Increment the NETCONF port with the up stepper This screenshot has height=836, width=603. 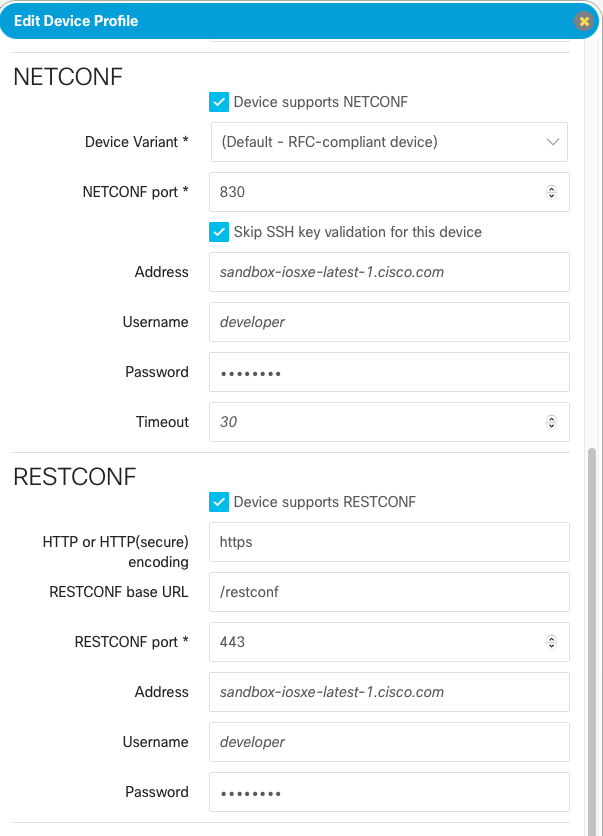[552, 187]
